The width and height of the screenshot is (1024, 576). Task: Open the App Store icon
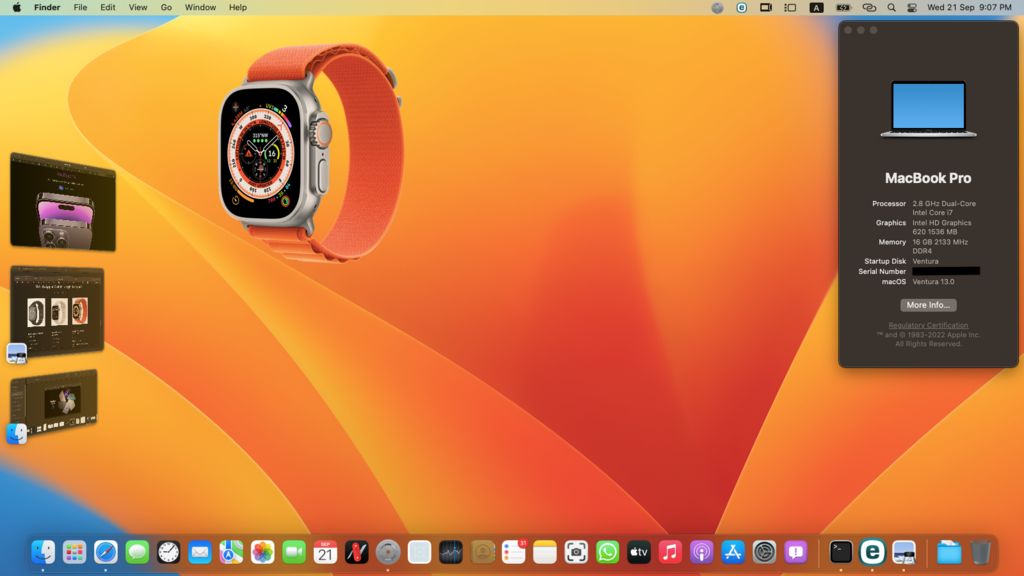pyautogui.click(x=733, y=551)
